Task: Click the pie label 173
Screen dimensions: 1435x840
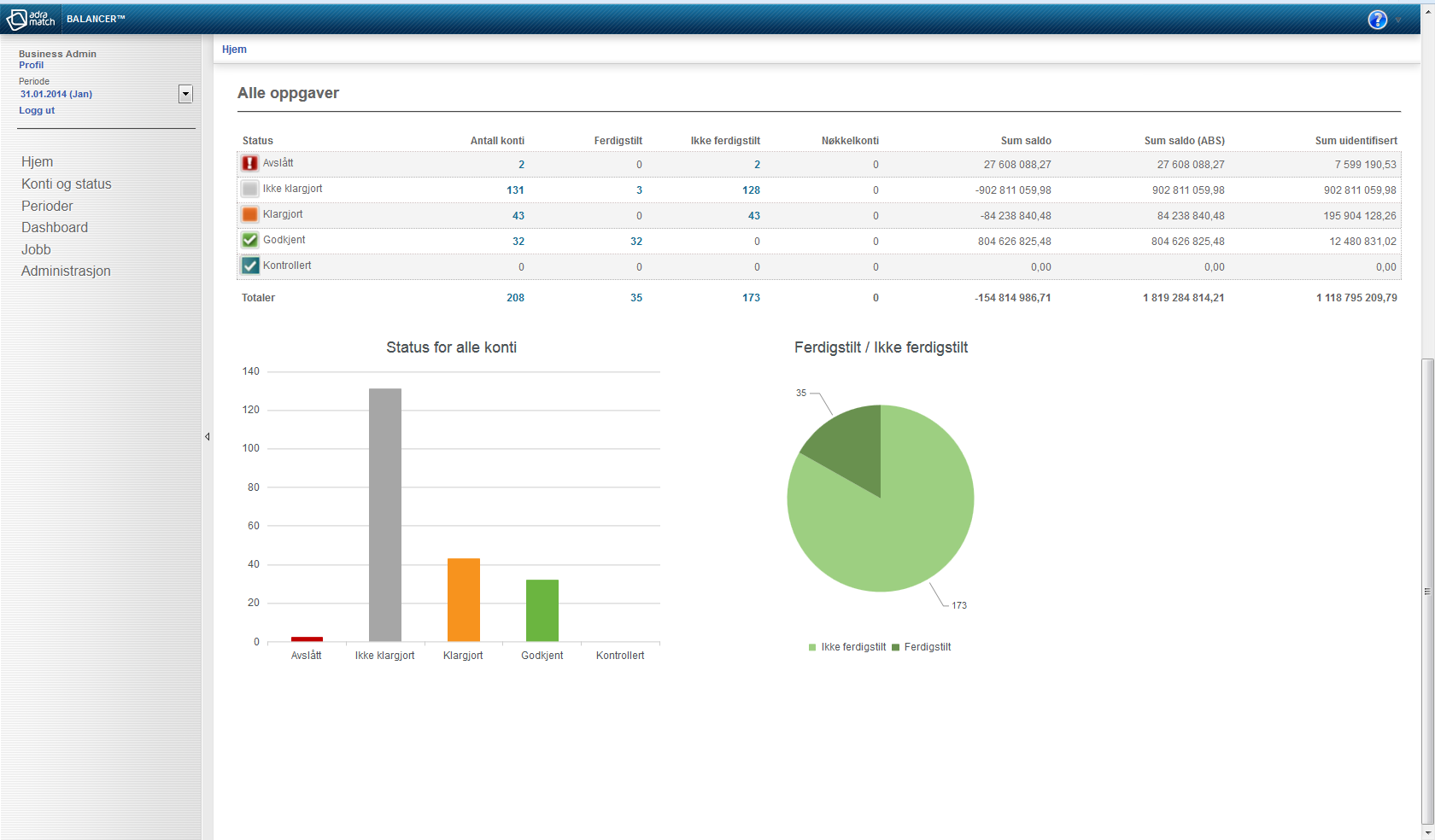Action: (959, 605)
